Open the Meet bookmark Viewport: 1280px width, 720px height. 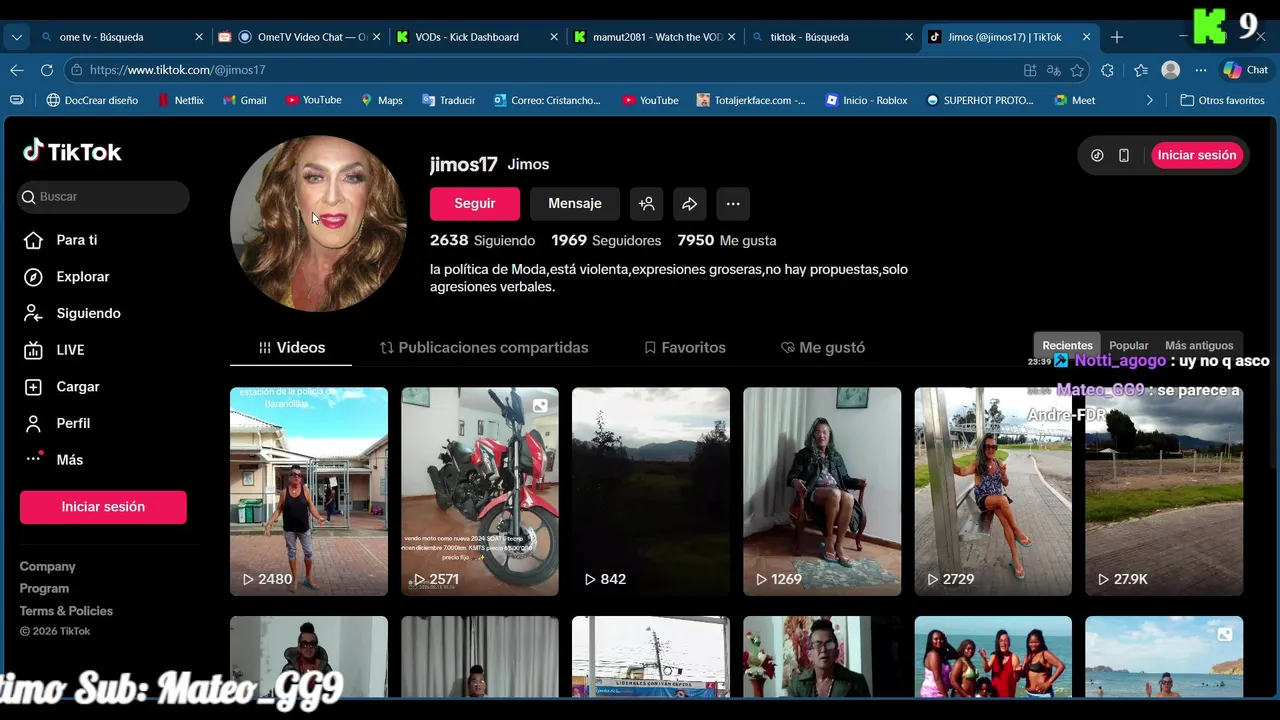[1075, 100]
